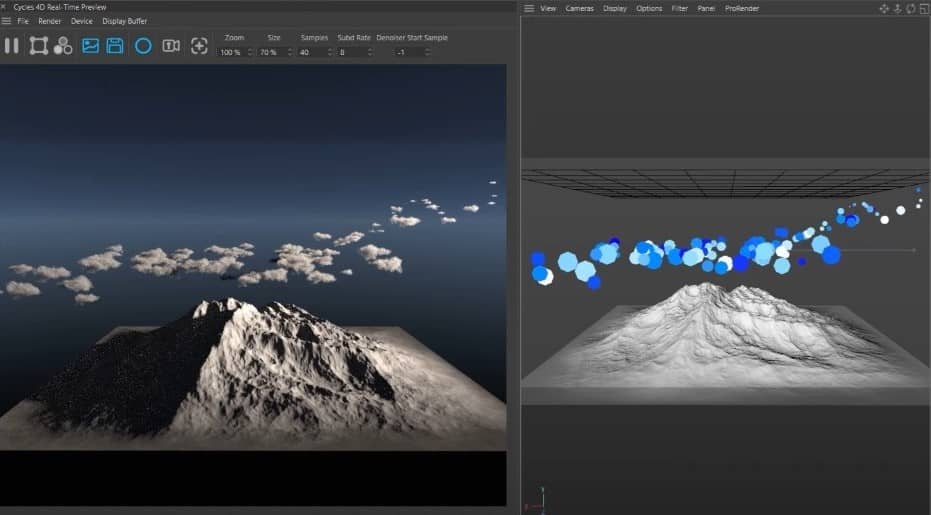The width and height of the screenshot is (931, 515).
Task: Click the camera icon in preview toolbar
Action: point(171,45)
